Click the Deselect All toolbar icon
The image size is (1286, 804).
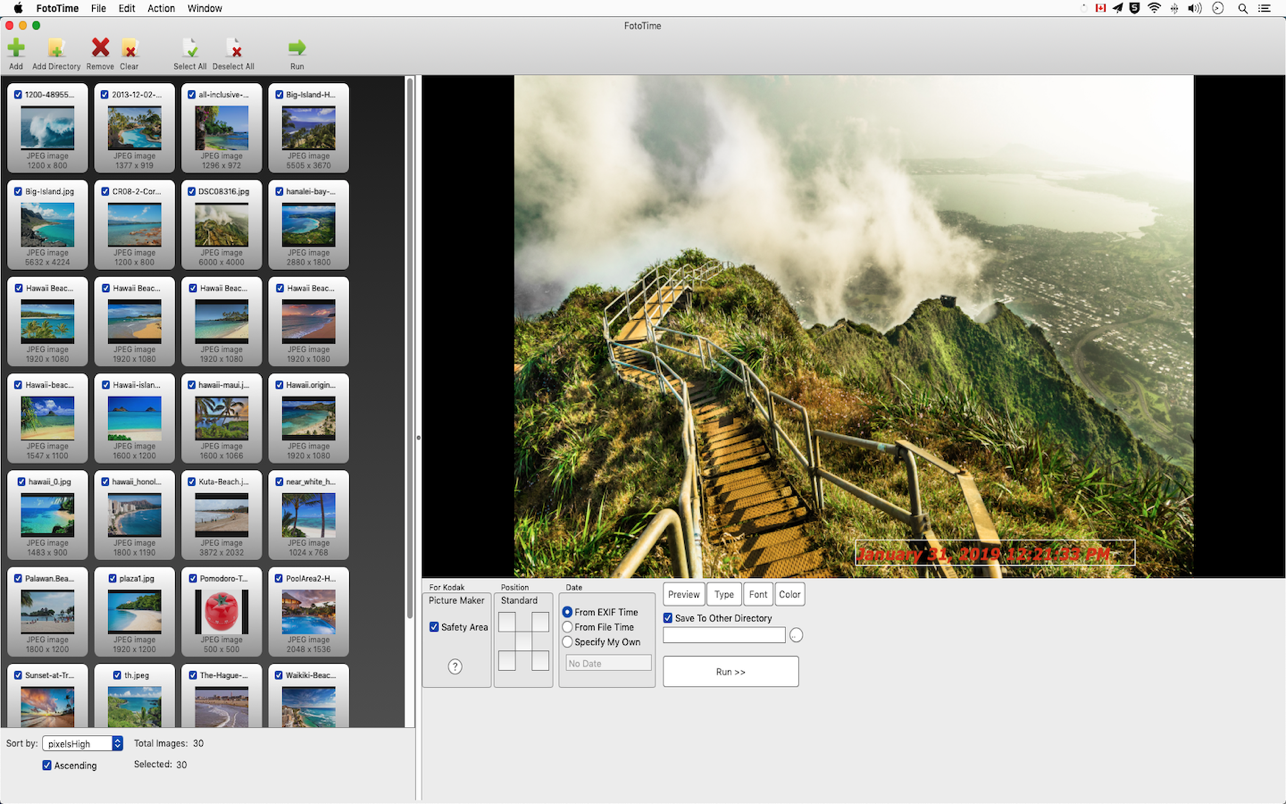233,48
